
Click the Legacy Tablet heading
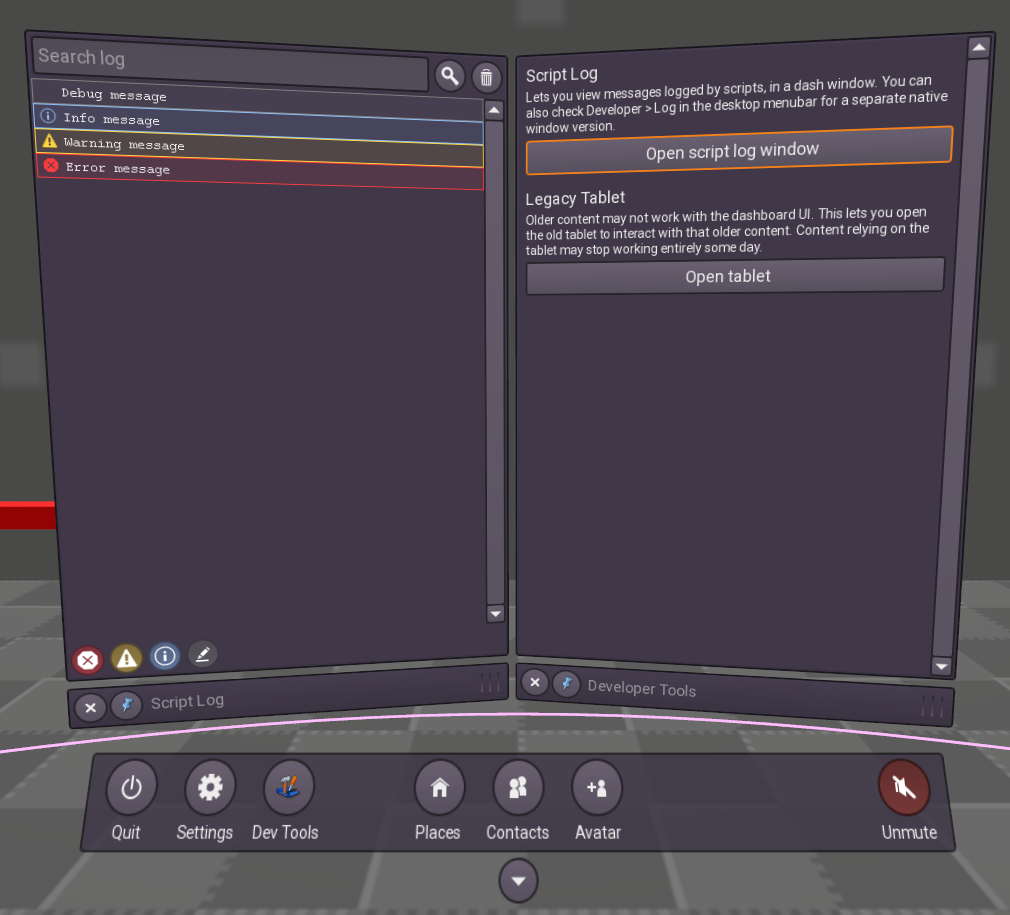pos(575,198)
